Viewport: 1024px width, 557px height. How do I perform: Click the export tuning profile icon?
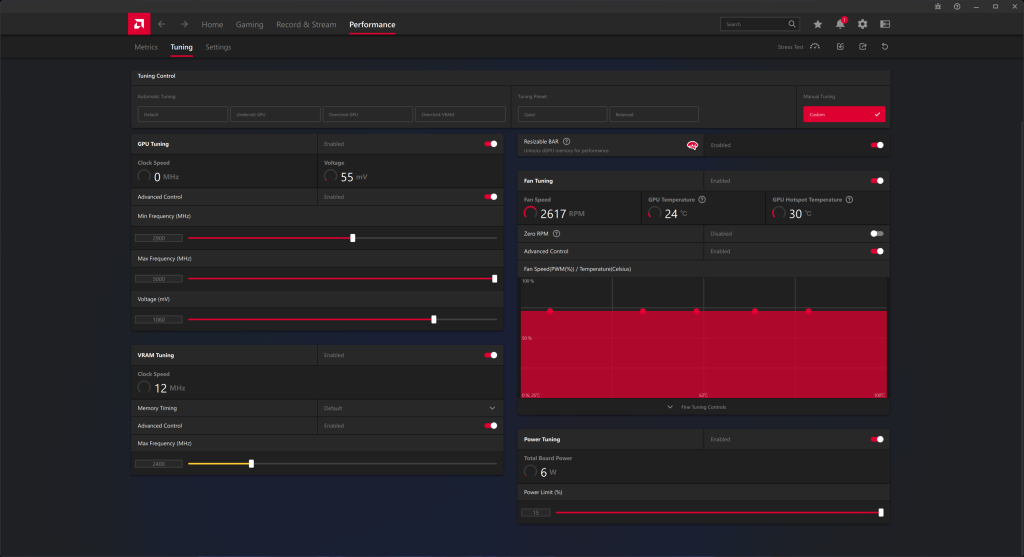[x=862, y=47]
